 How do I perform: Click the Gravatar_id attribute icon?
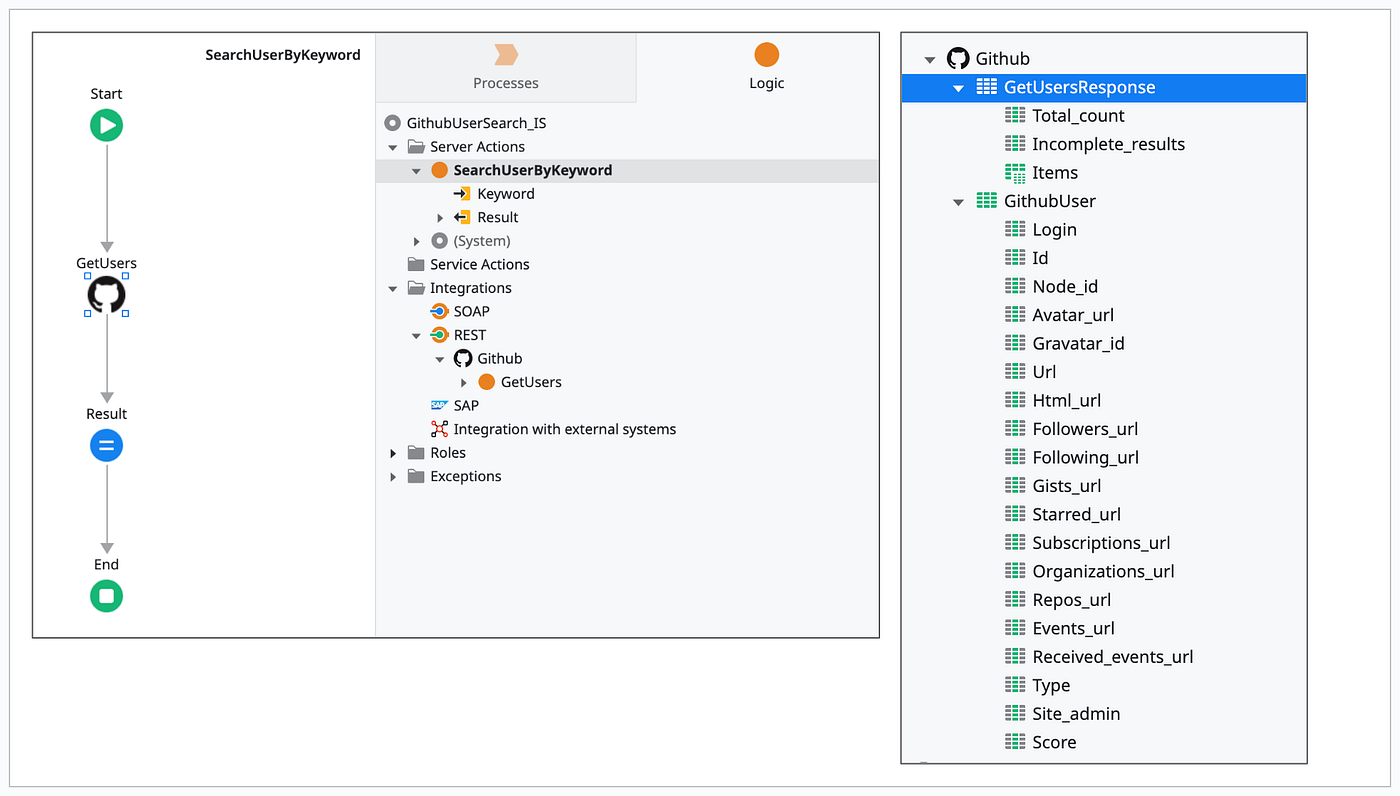point(1015,343)
